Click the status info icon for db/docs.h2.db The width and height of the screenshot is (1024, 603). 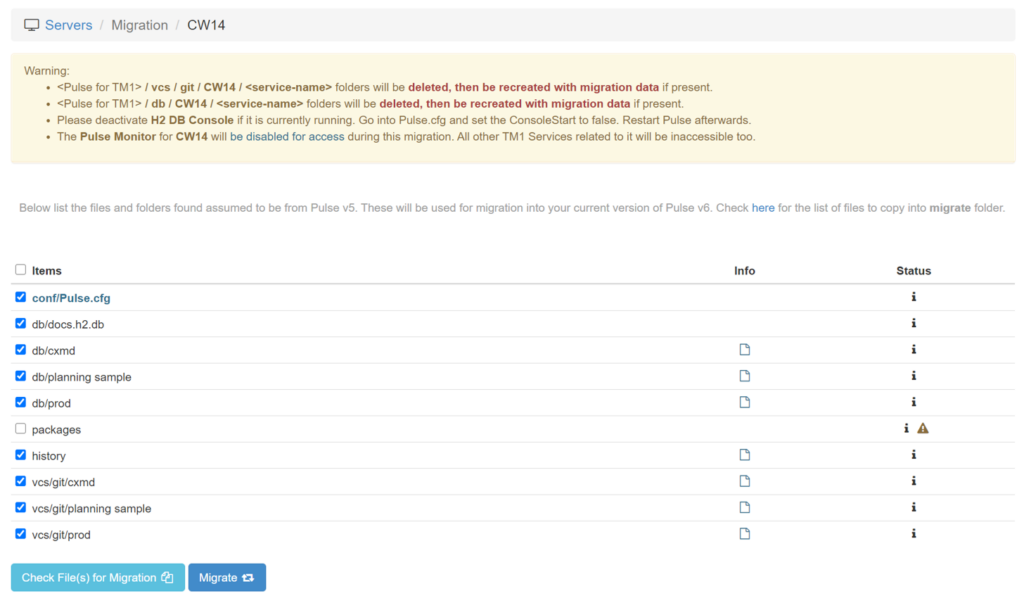(x=913, y=323)
